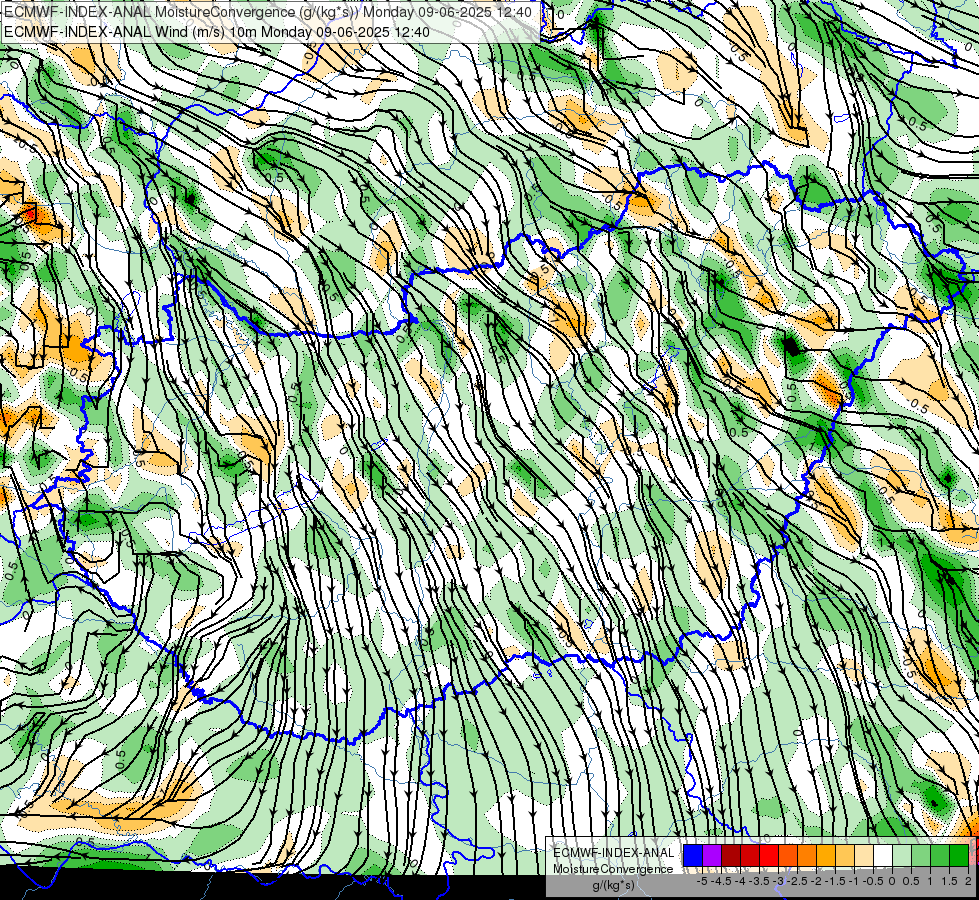
Task: Pick the orange-red swatch between -3 and -2.5
Action: pyautogui.click(x=788, y=855)
